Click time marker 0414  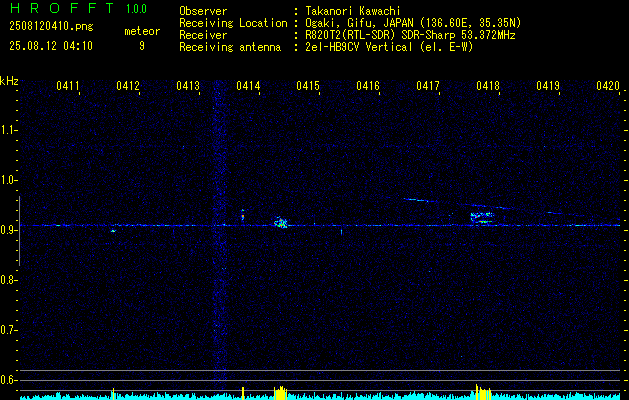coord(248,86)
